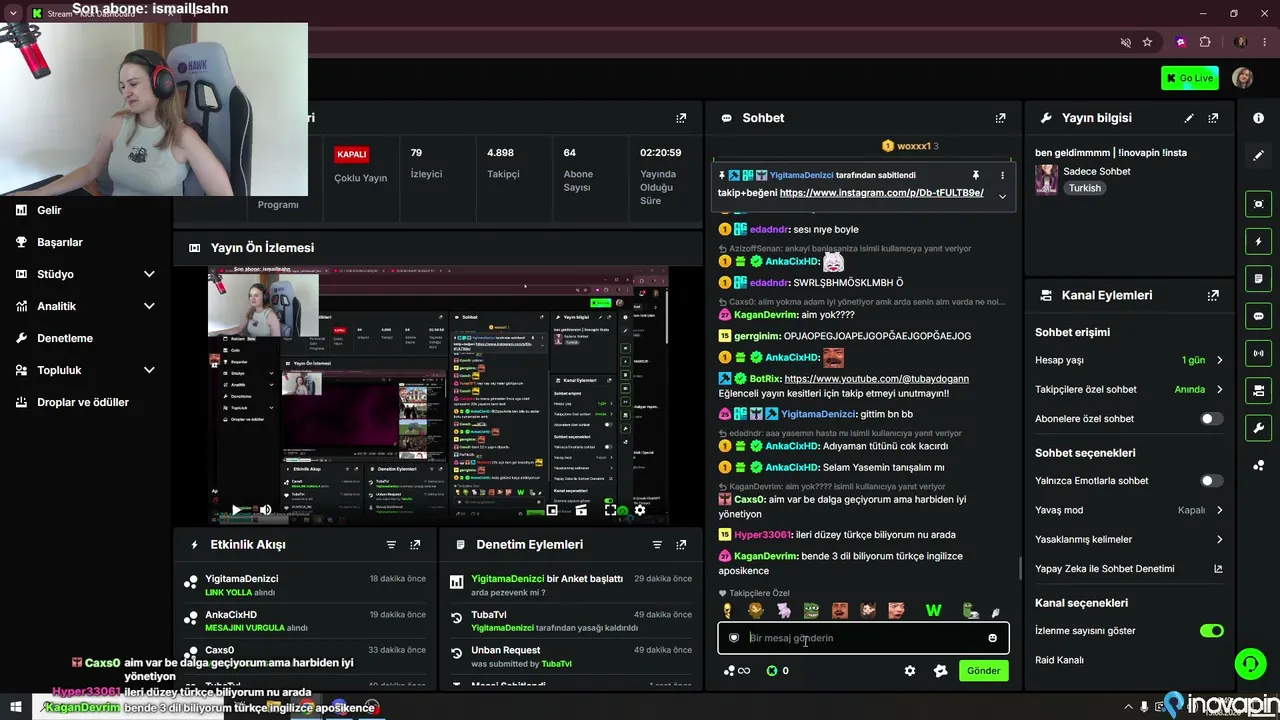Viewport: 1280px width, 720px height.
Task: Toggle the channel actions widget in right sidebar
Action: click(x=1258, y=390)
